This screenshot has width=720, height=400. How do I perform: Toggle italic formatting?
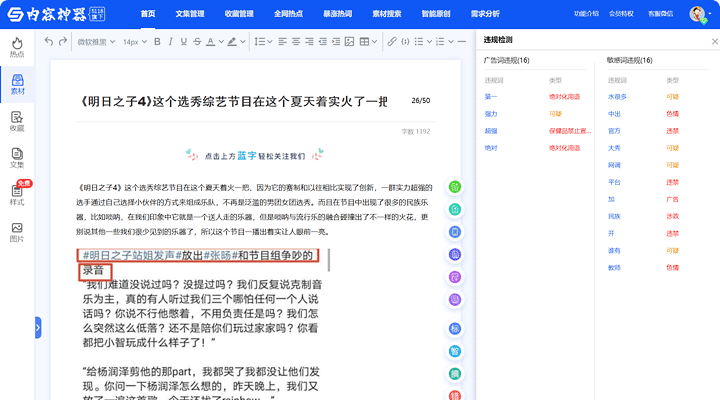click(x=170, y=42)
